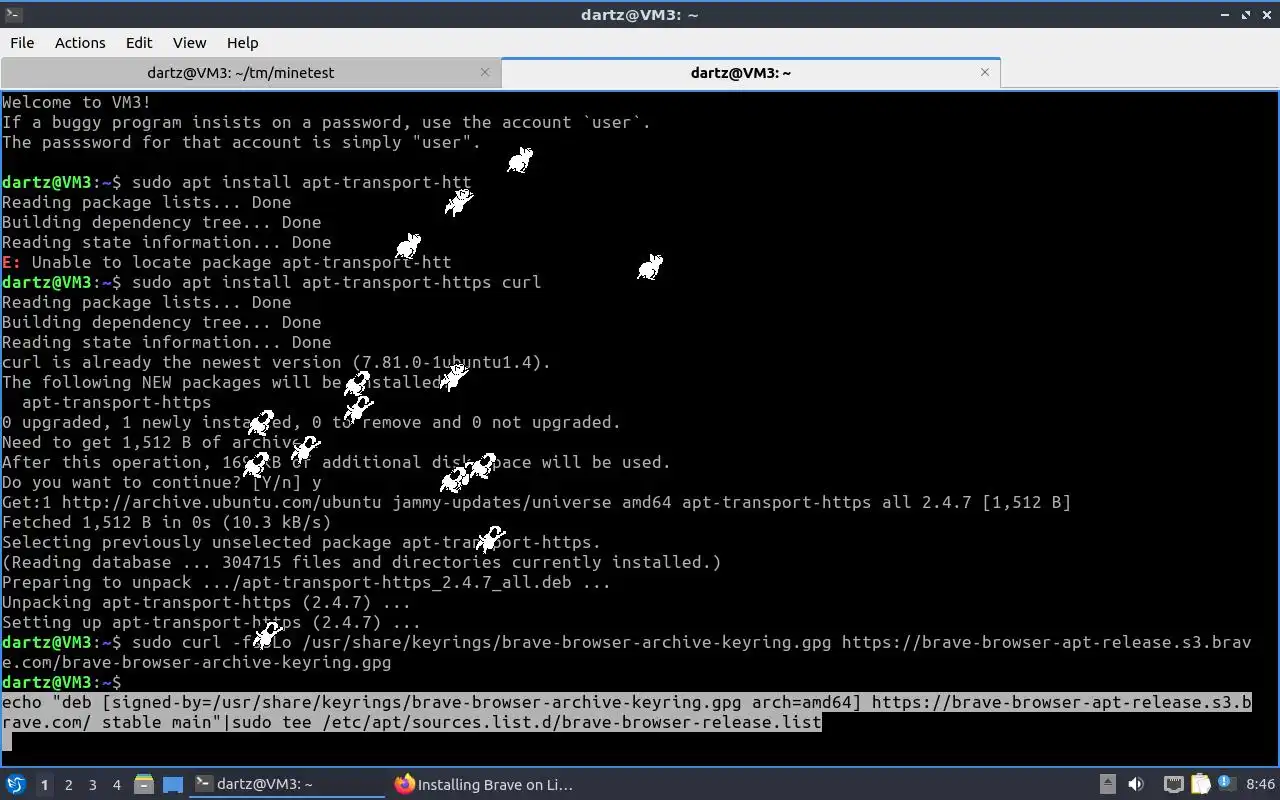
Task: Switch to the ~/tm/minetest terminal tab
Action: click(241, 72)
